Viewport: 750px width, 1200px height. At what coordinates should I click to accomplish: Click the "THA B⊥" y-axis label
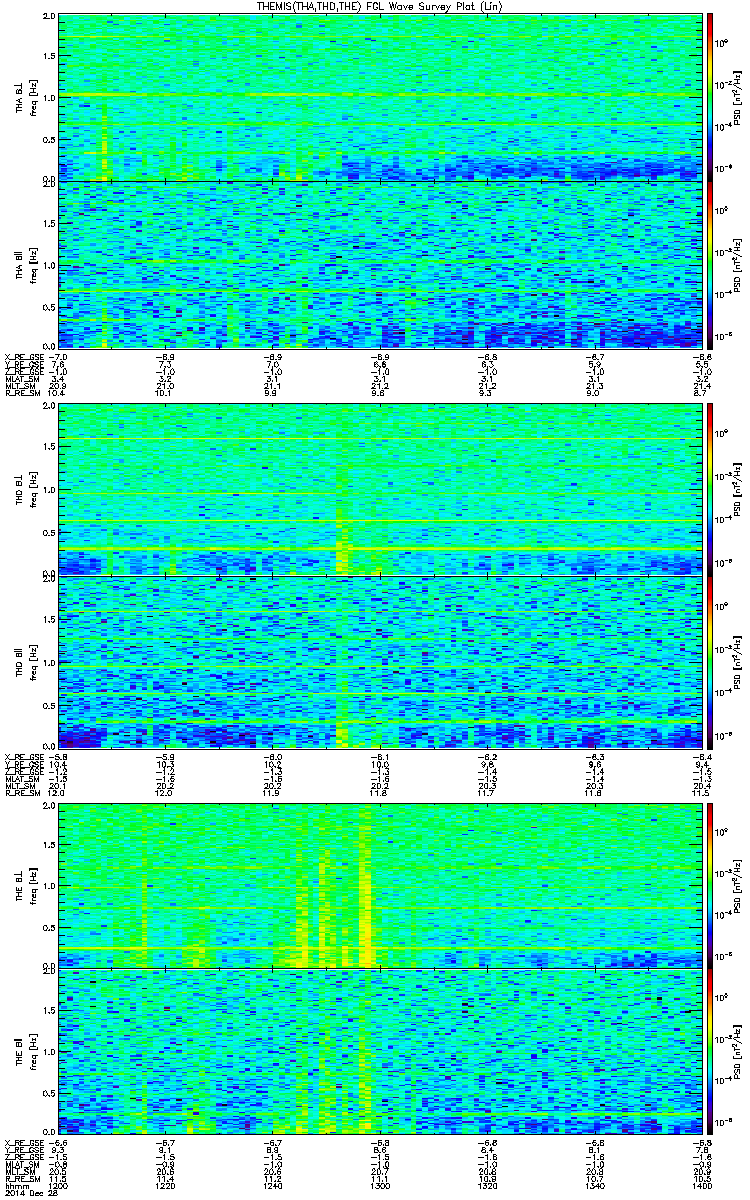tap(20, 97)
